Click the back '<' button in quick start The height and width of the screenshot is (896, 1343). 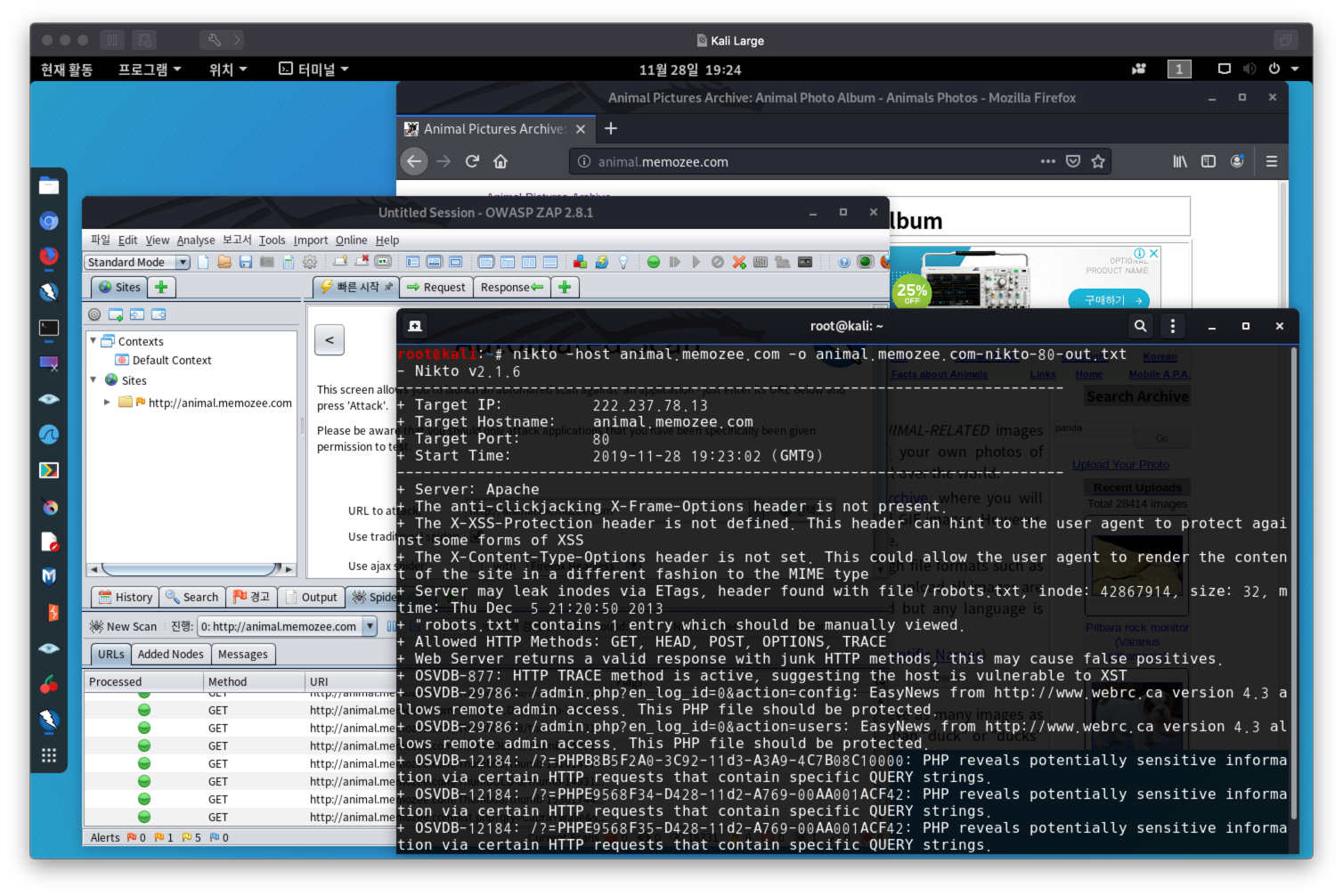click(x=330, y=339)
